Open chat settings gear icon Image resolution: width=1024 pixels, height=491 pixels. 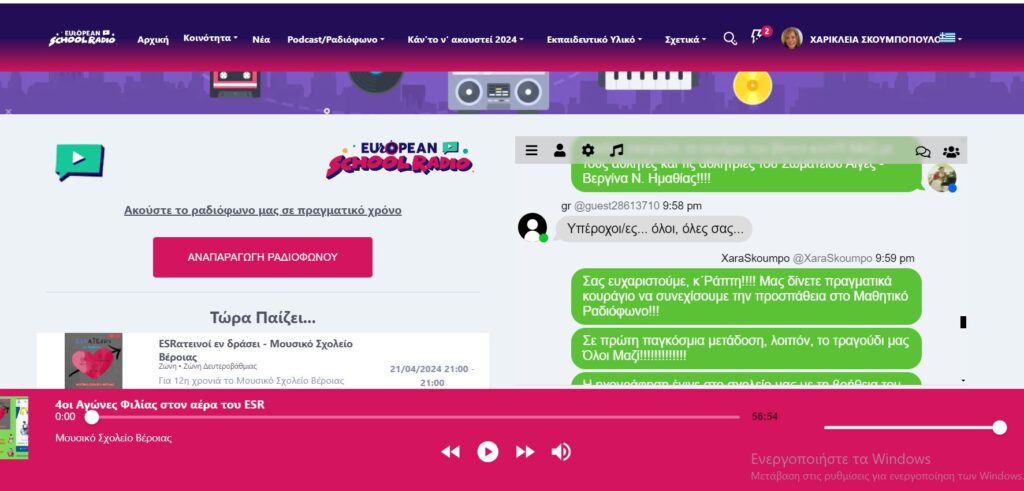pyautogui.click(x=588, y=151)
